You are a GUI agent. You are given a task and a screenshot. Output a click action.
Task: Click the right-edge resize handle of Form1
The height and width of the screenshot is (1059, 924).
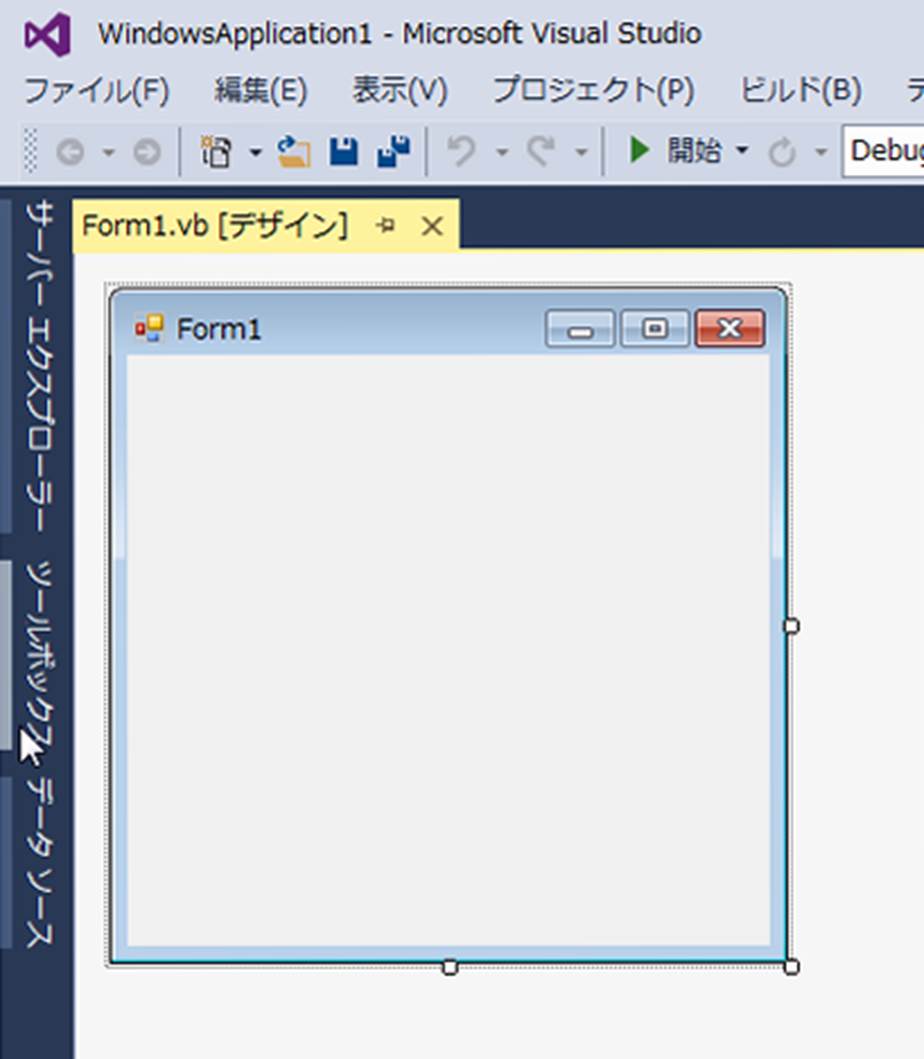[791, 626]
